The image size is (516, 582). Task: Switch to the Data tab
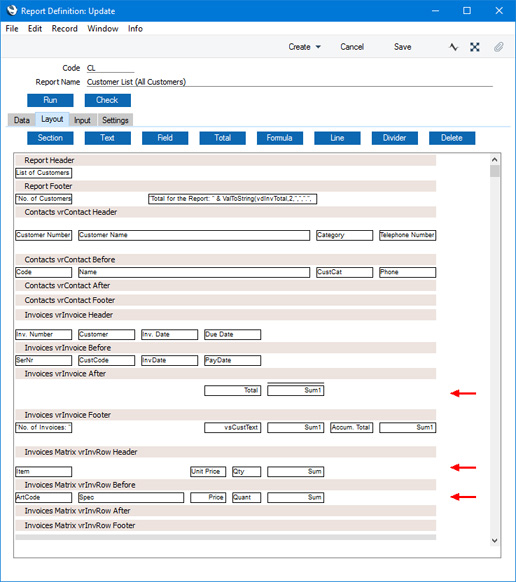pos(22,120)
